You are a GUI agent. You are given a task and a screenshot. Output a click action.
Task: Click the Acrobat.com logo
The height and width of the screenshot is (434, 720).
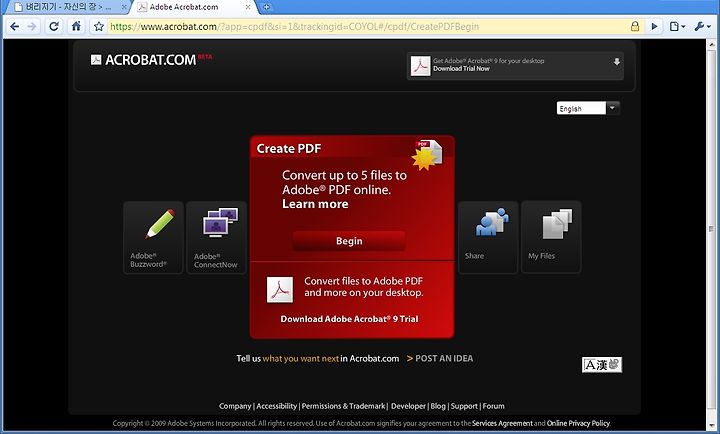151,60
